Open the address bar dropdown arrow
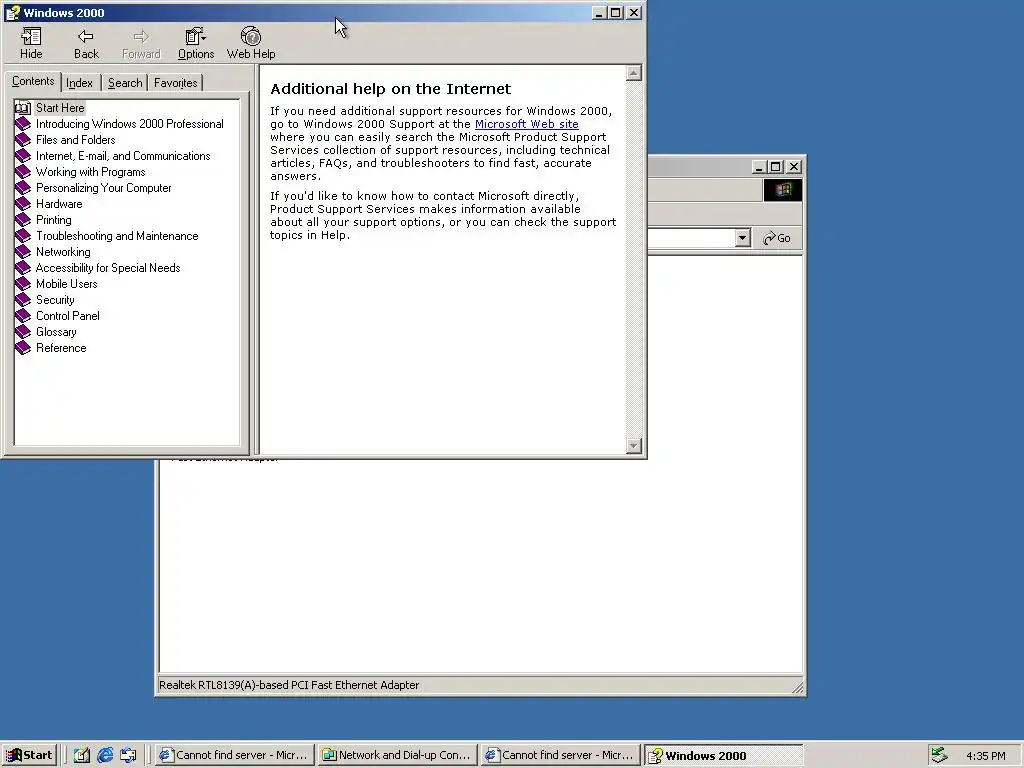The height and width of the screenshot is (768, 1024). click(742, 238)
